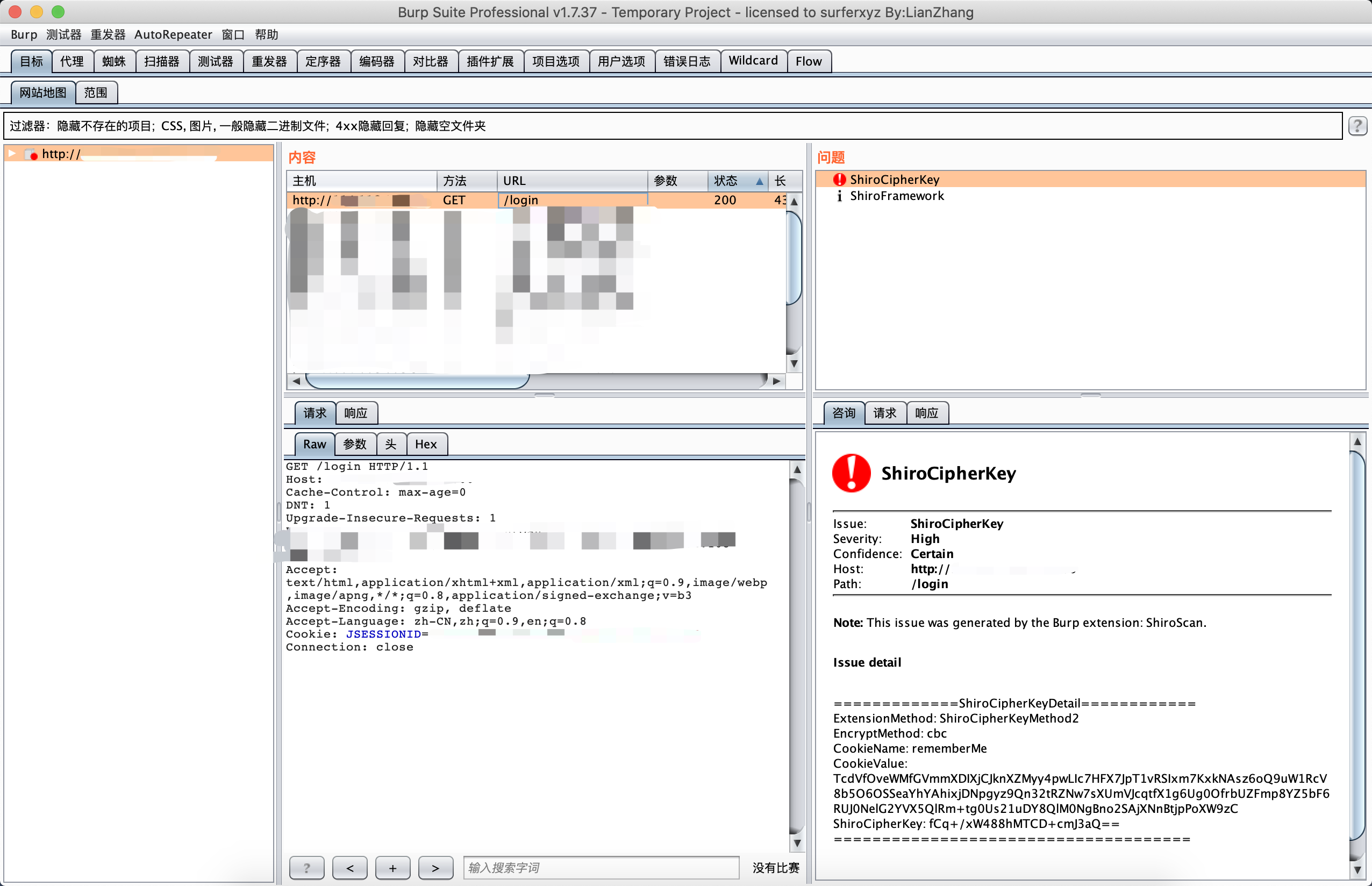Image resolution: width=1372 pixels, height=886 pixels.
Task: Switch to the 响应 tab beside 请求
Action: [355, 413]
